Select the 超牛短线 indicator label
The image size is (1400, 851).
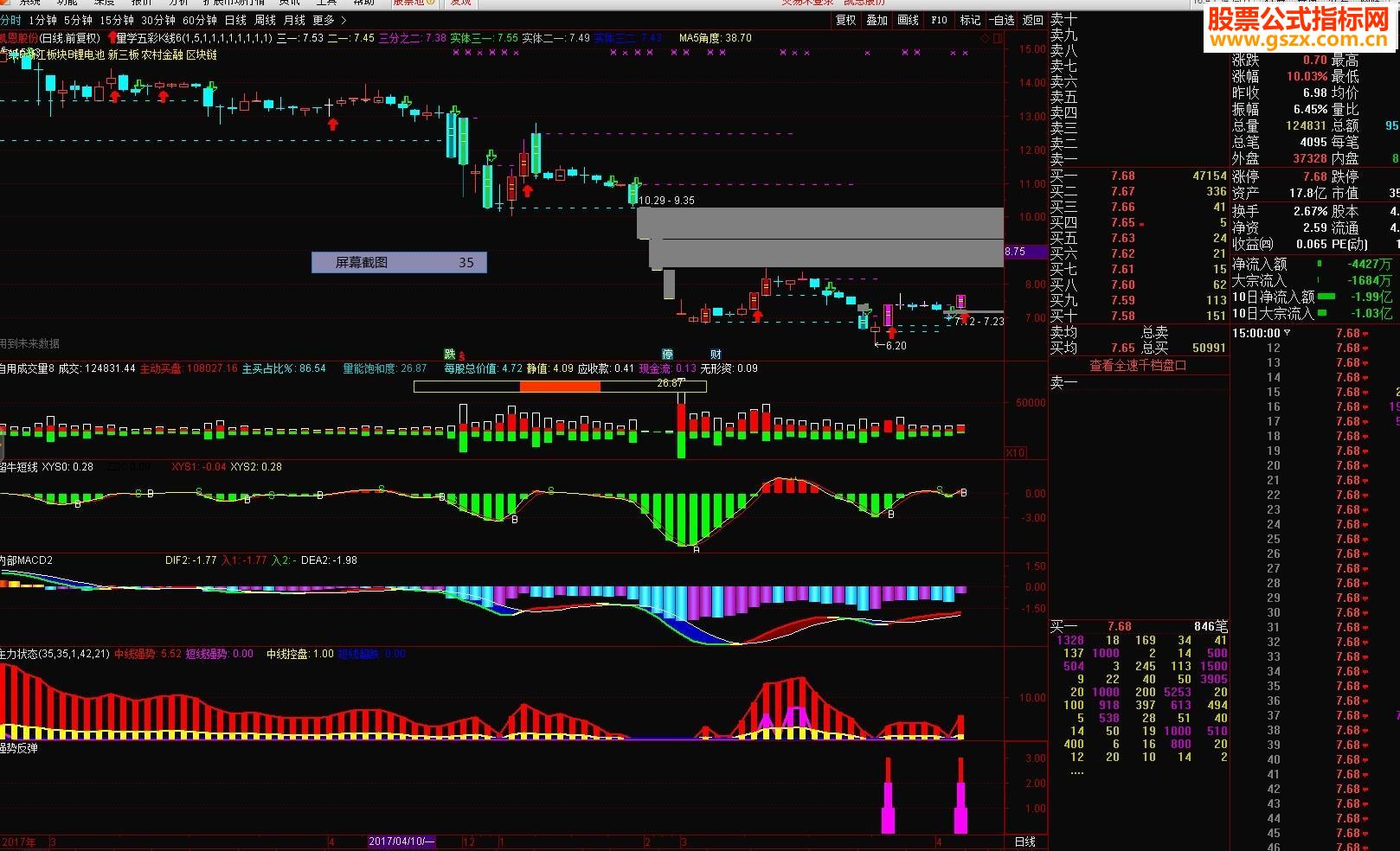[19, 467]
